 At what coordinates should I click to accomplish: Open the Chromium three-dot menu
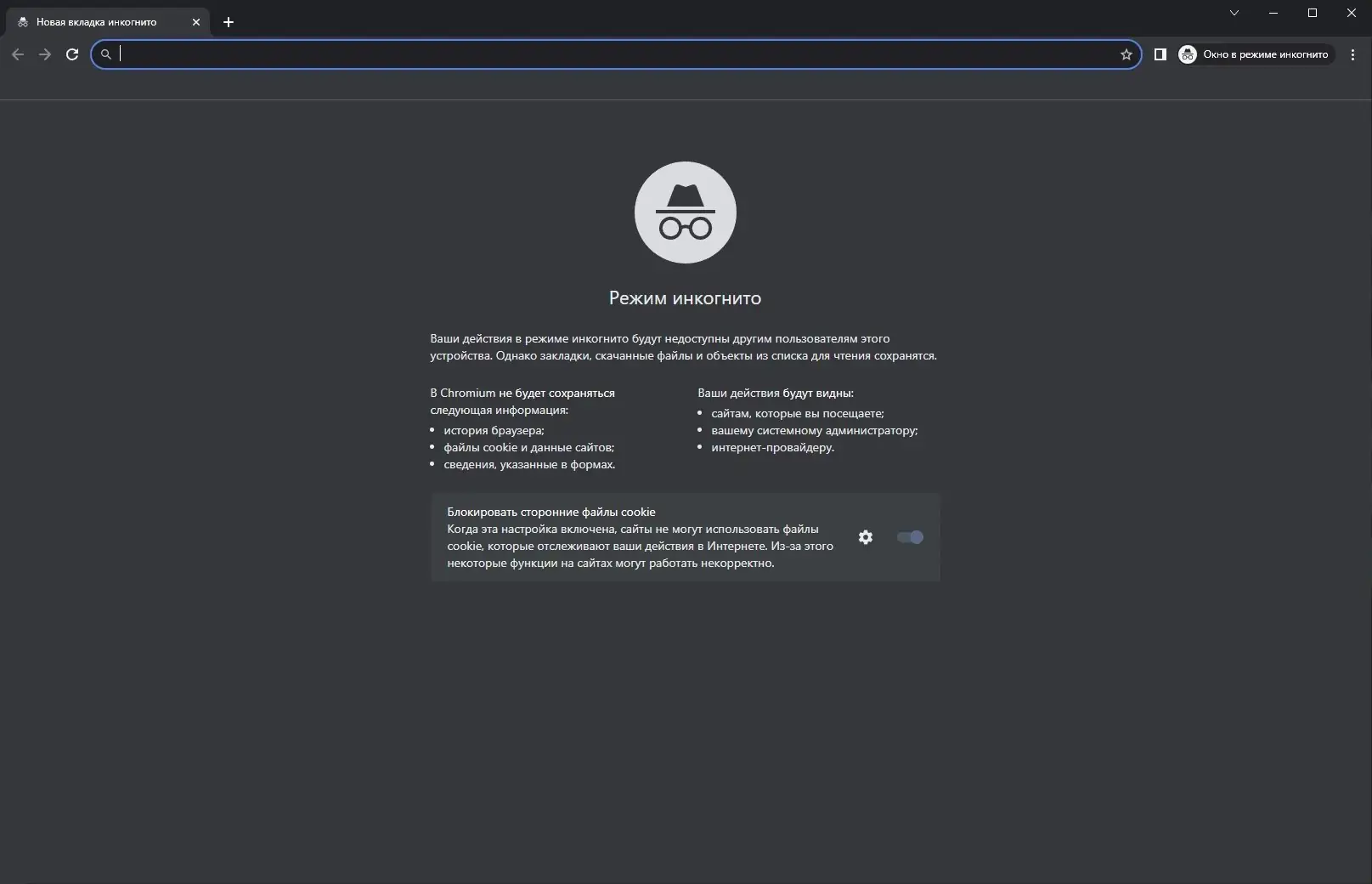pos(1352,54)
